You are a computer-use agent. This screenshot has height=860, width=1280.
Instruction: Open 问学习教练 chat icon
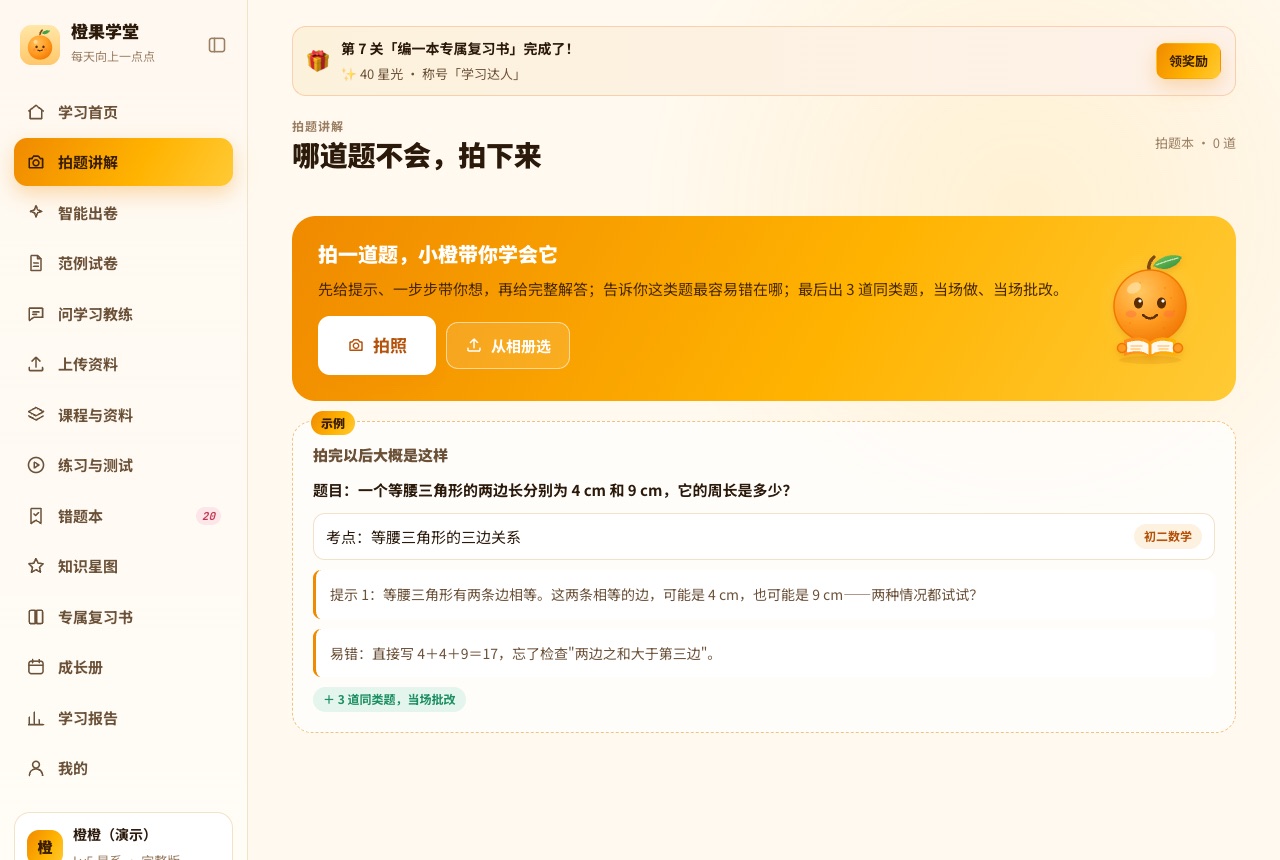36,314
